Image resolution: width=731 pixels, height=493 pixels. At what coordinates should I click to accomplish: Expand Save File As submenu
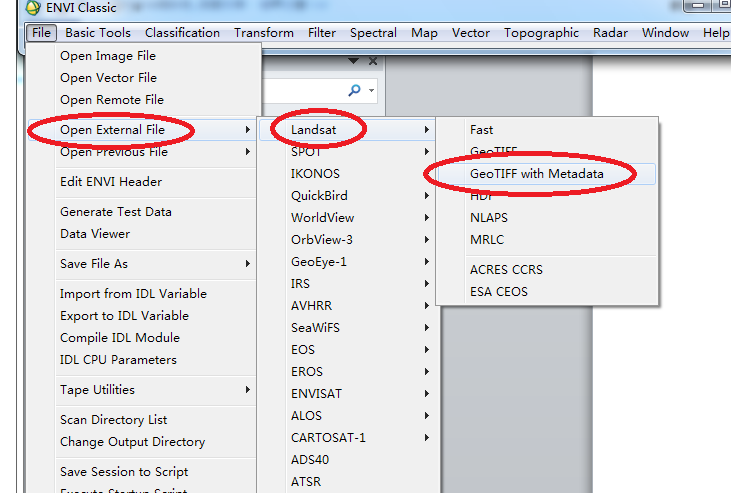click(x=143, y=264)
